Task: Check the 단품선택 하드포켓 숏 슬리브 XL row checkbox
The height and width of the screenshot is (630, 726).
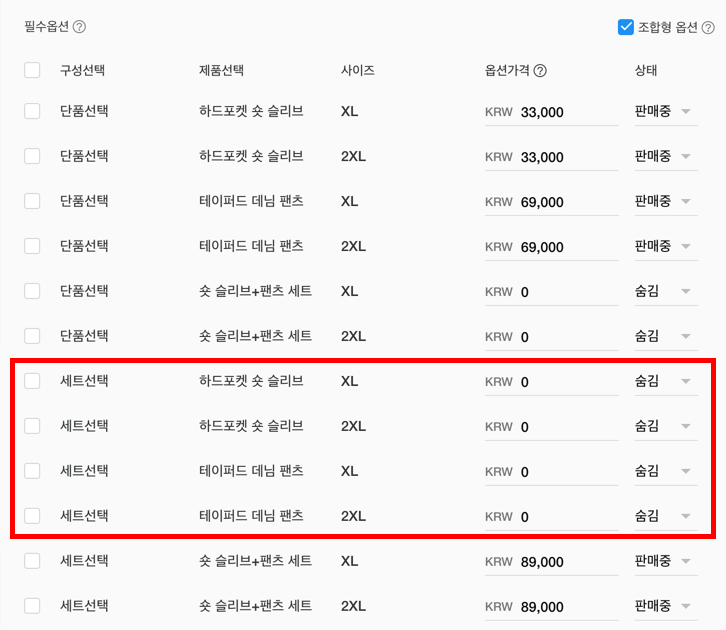Action: click(x=32, y=111)
